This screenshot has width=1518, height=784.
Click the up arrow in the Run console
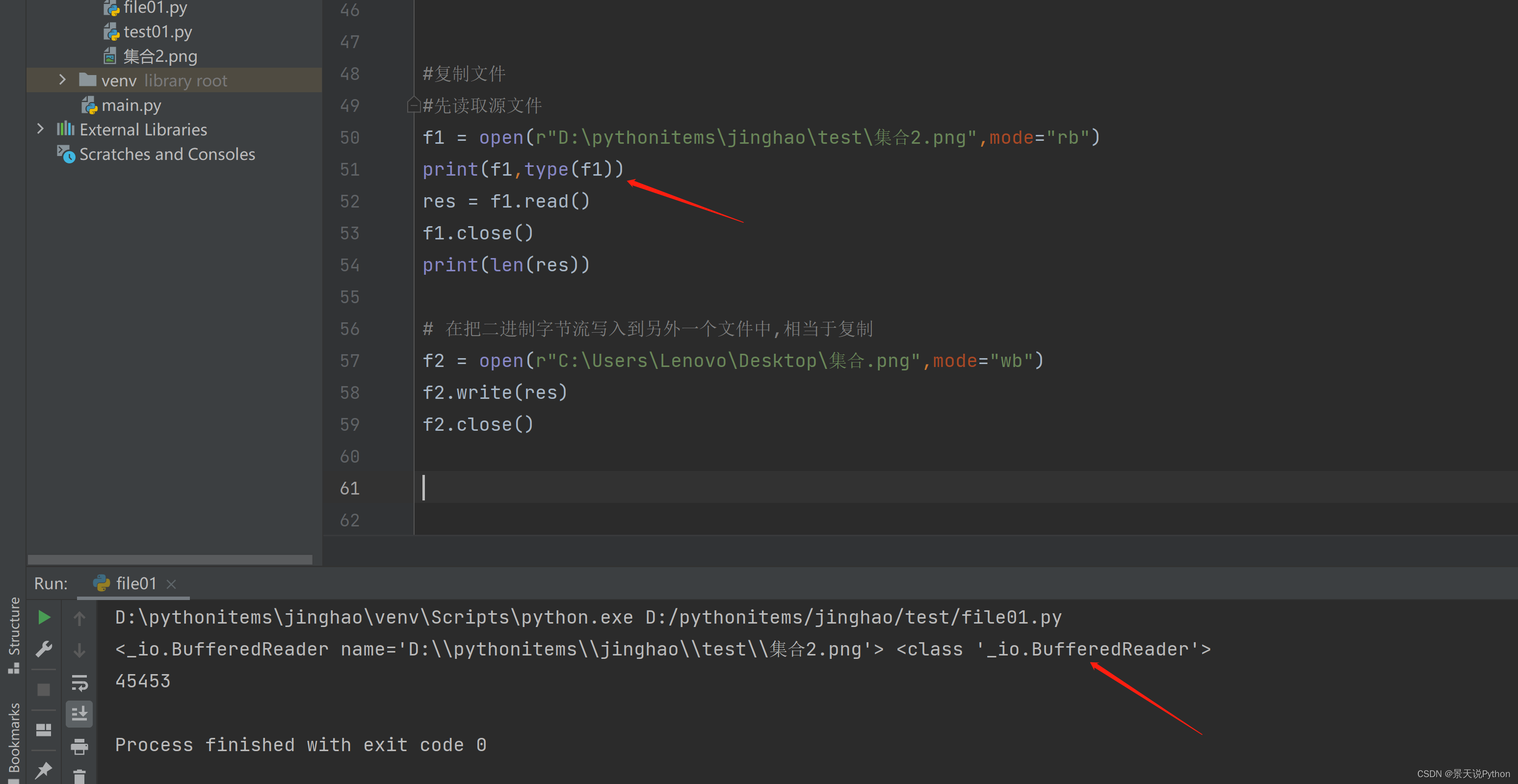pyautogui.click(x=79, y=618)
